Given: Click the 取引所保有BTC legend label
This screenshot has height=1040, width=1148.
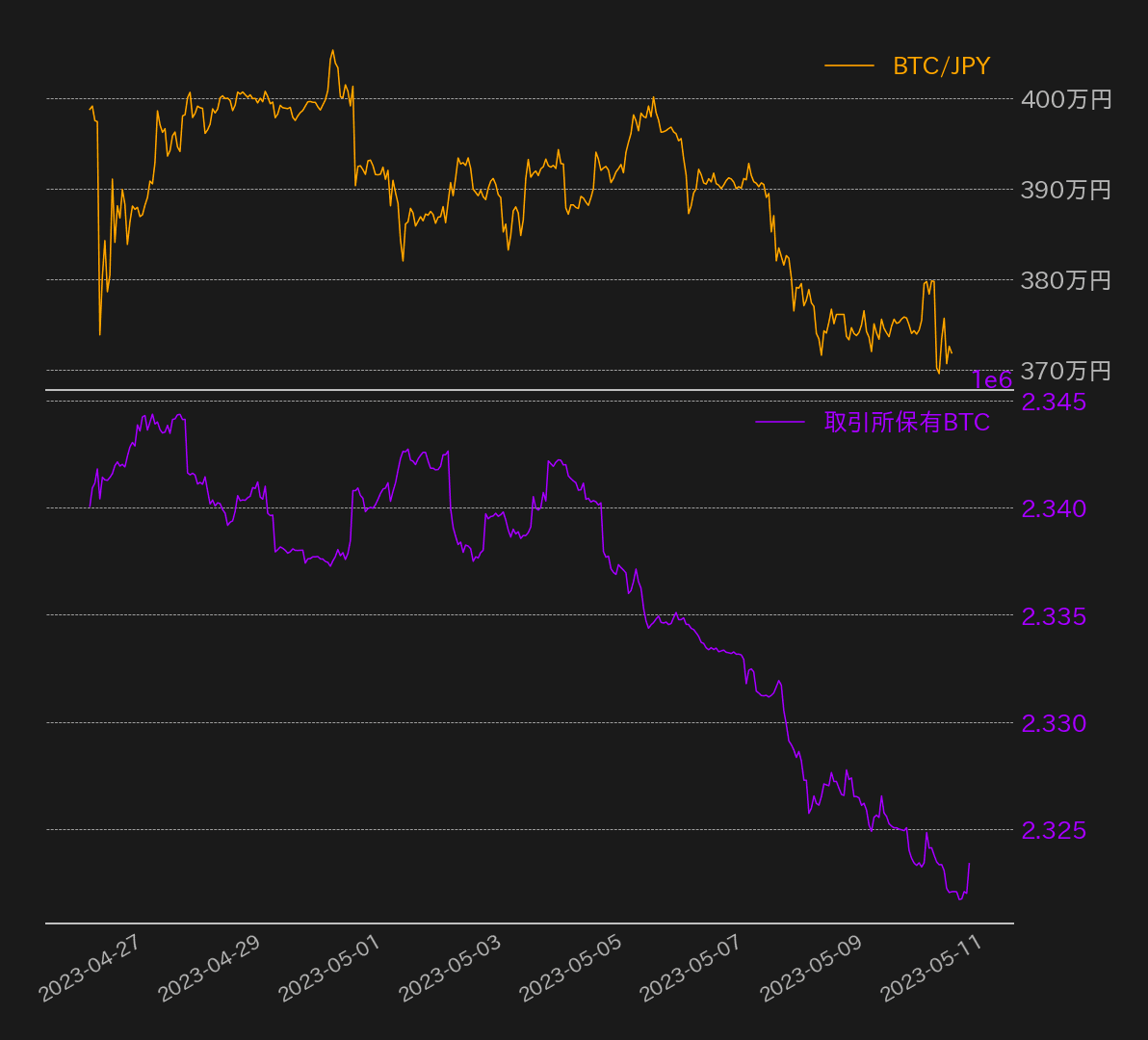Looking at the screenshot, I should coord(906,422).
